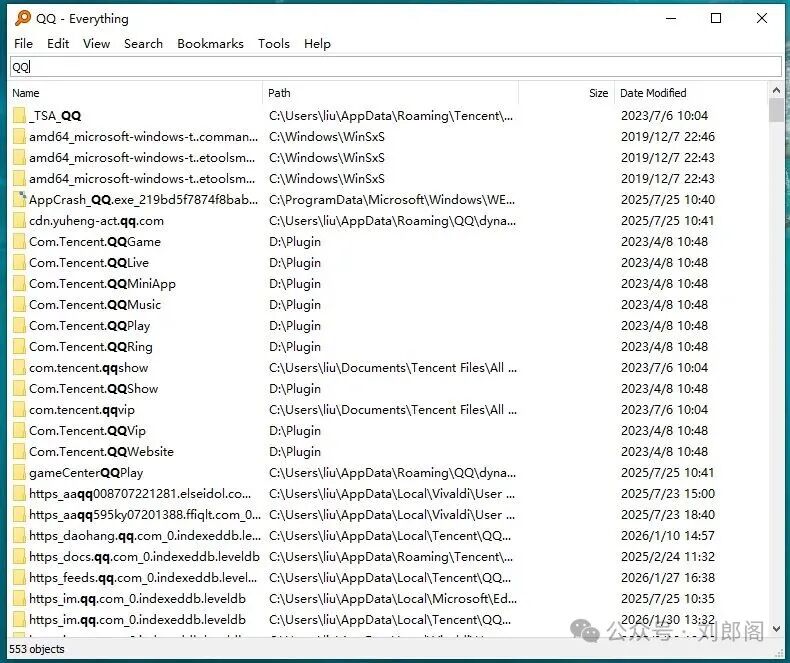Image resolution: width=790 pixels, height=663 pixels.
Task: Open the File menu
Action: [x=23, y=44]
